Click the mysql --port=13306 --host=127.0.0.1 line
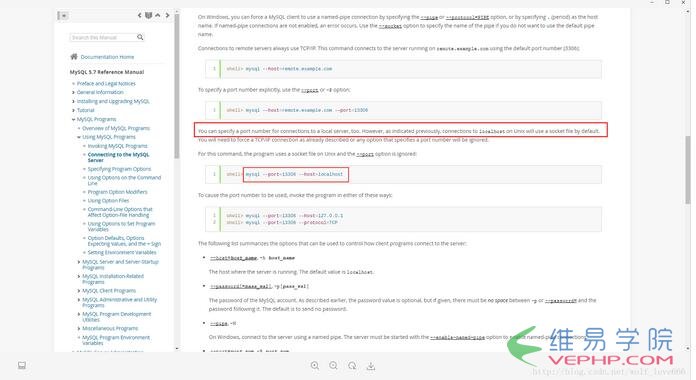The height and width of the screenshot is (380, 696). pyautogui.click(x=285, y=216)
